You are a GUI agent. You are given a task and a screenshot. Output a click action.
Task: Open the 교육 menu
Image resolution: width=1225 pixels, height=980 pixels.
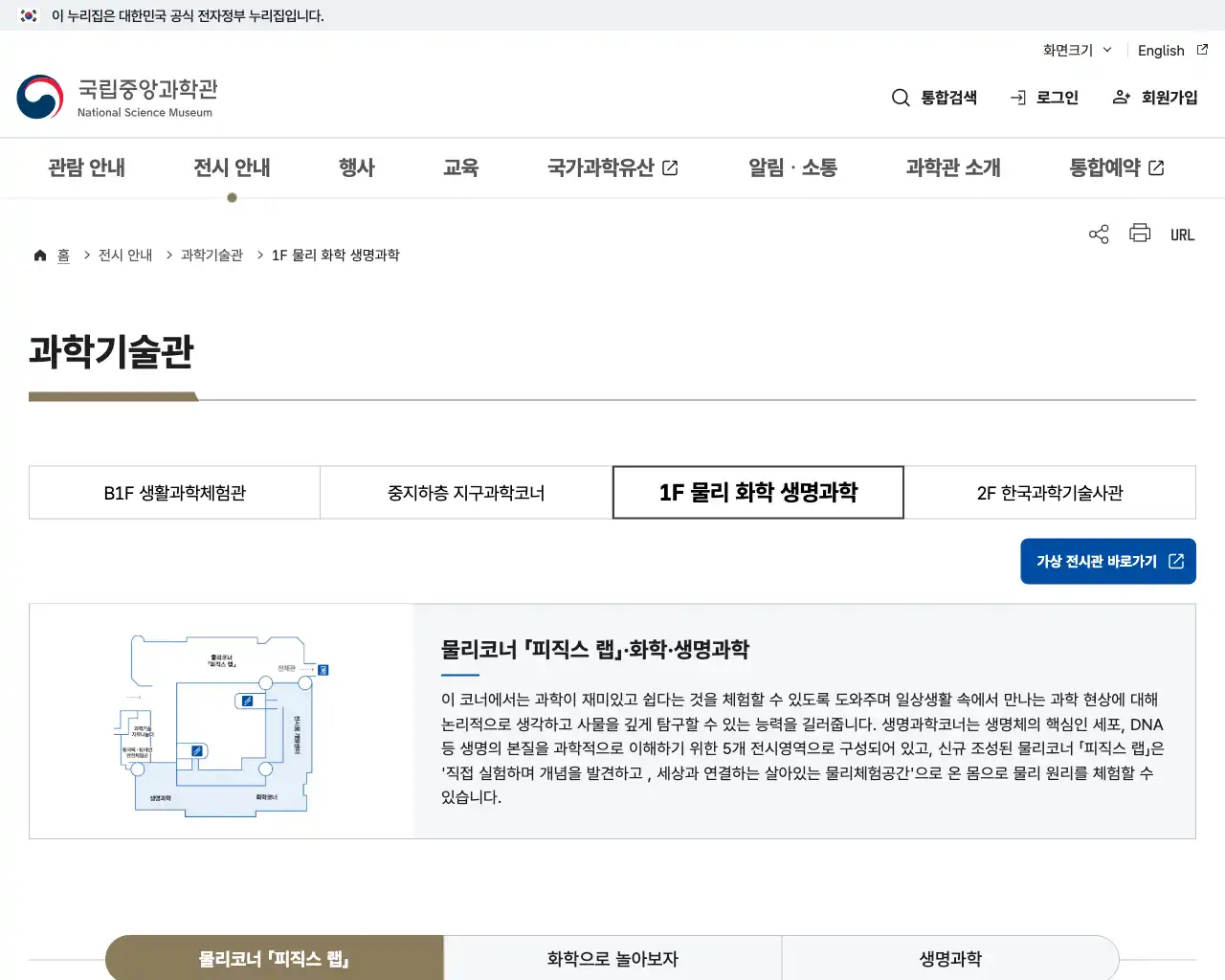click(x=461, y=167)
